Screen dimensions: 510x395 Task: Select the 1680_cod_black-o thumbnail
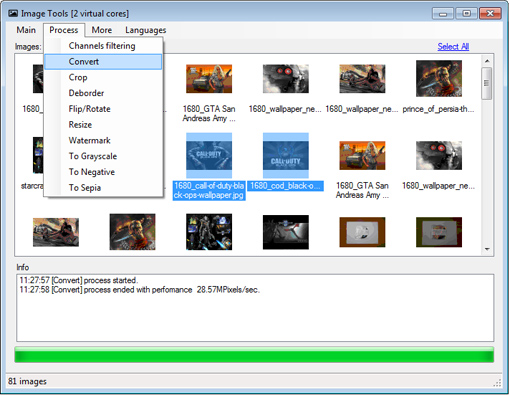pyautogui.click(x=286, y=156)
